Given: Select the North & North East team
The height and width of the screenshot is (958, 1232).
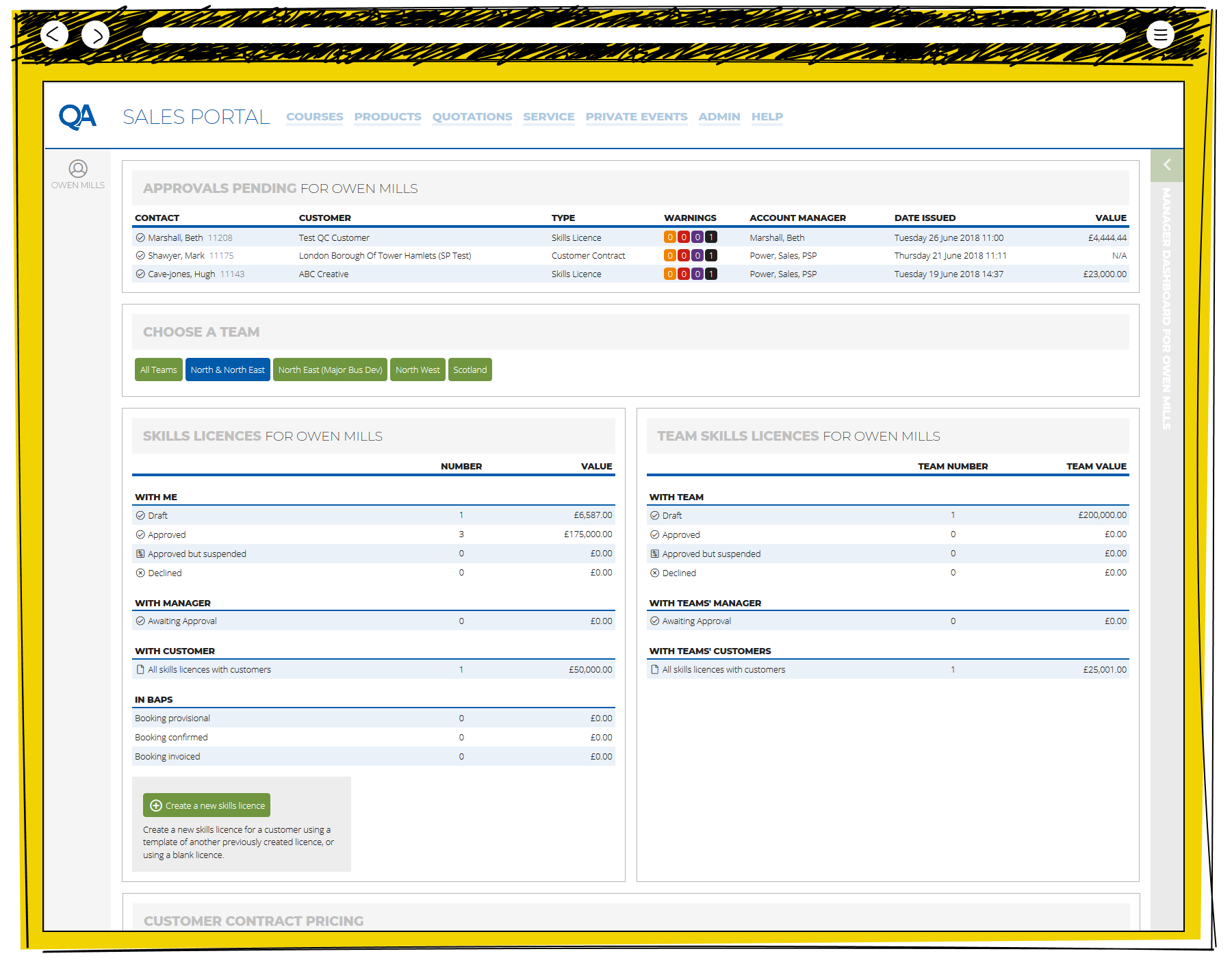Looking at the screenshot, I should (x=227, y=370).
